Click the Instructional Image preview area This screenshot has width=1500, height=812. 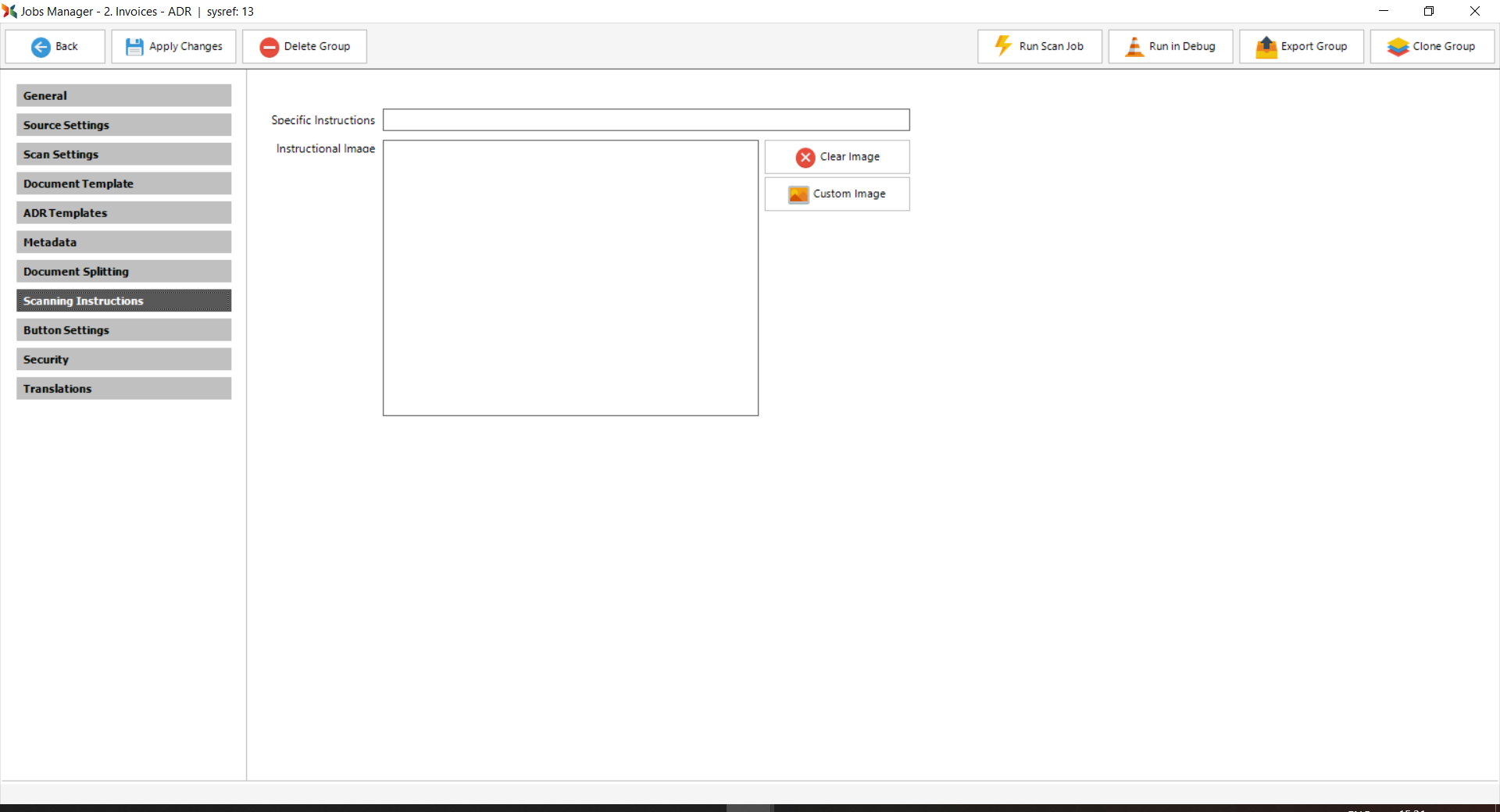pyautogui.click(x=570, y=278)
